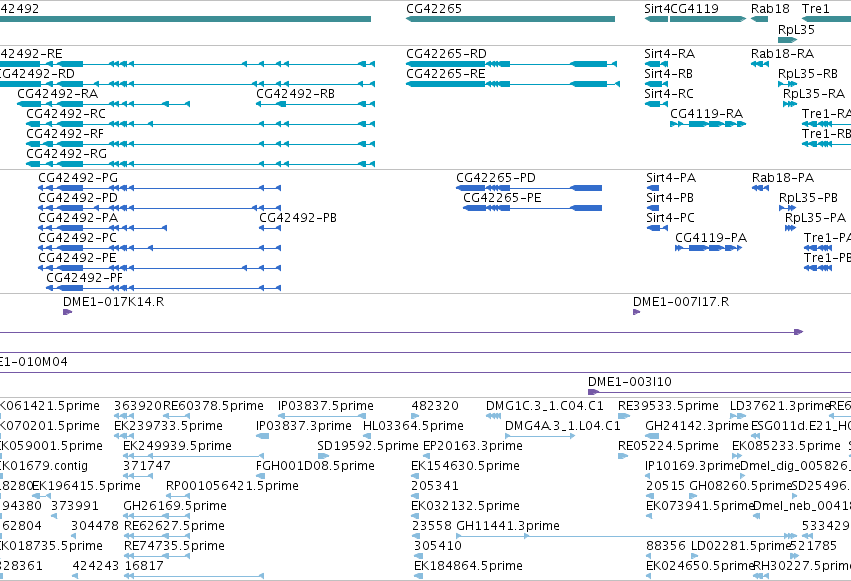
Task: Select the Rab18-PA protein label
Action: pyautogui.click(x=783, y=178)
